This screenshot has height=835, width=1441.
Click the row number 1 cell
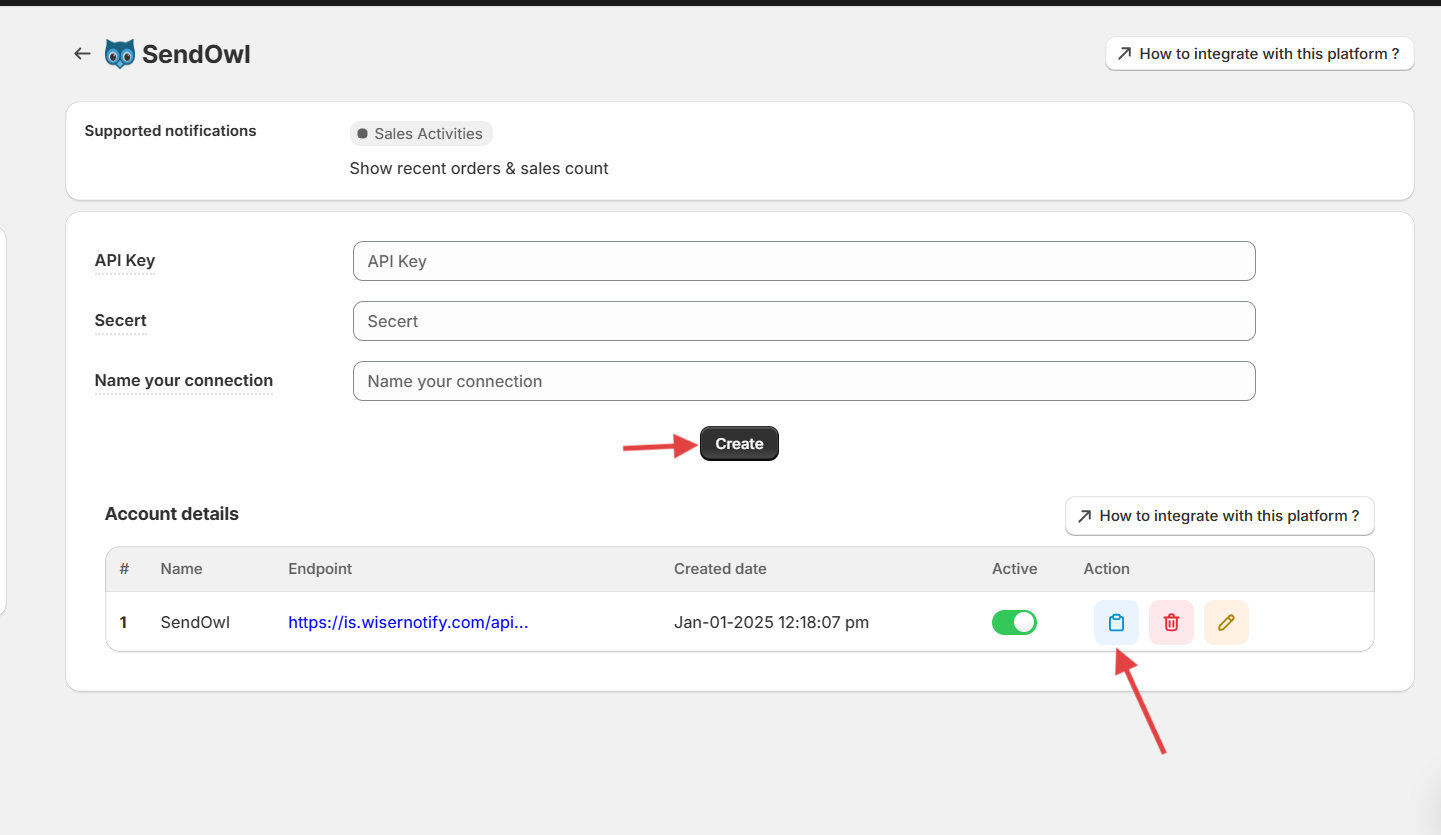click(x=123, y=622)
